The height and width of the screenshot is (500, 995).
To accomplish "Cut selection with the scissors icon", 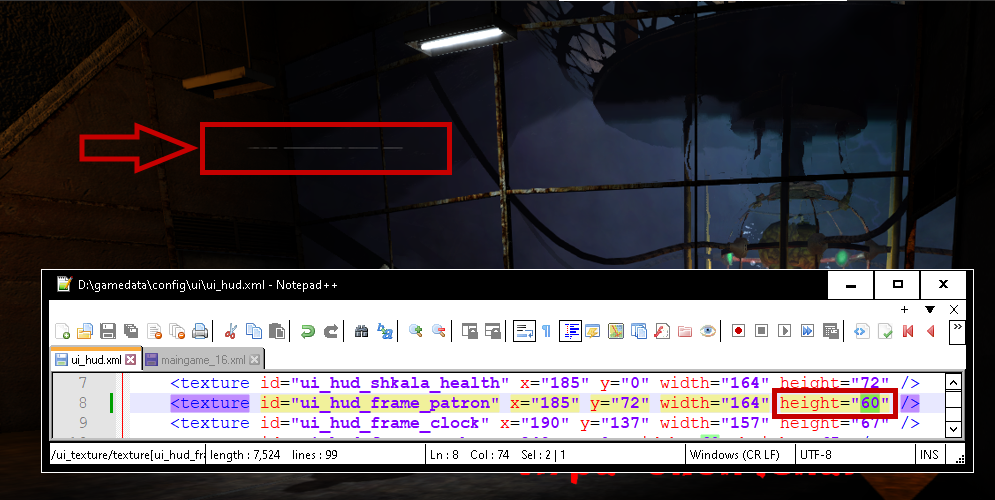I will coord(231,331).
